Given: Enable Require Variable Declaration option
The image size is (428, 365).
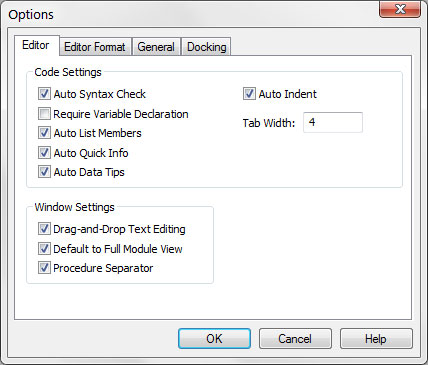Looking at the screenshot, I should tap(44, 114).
